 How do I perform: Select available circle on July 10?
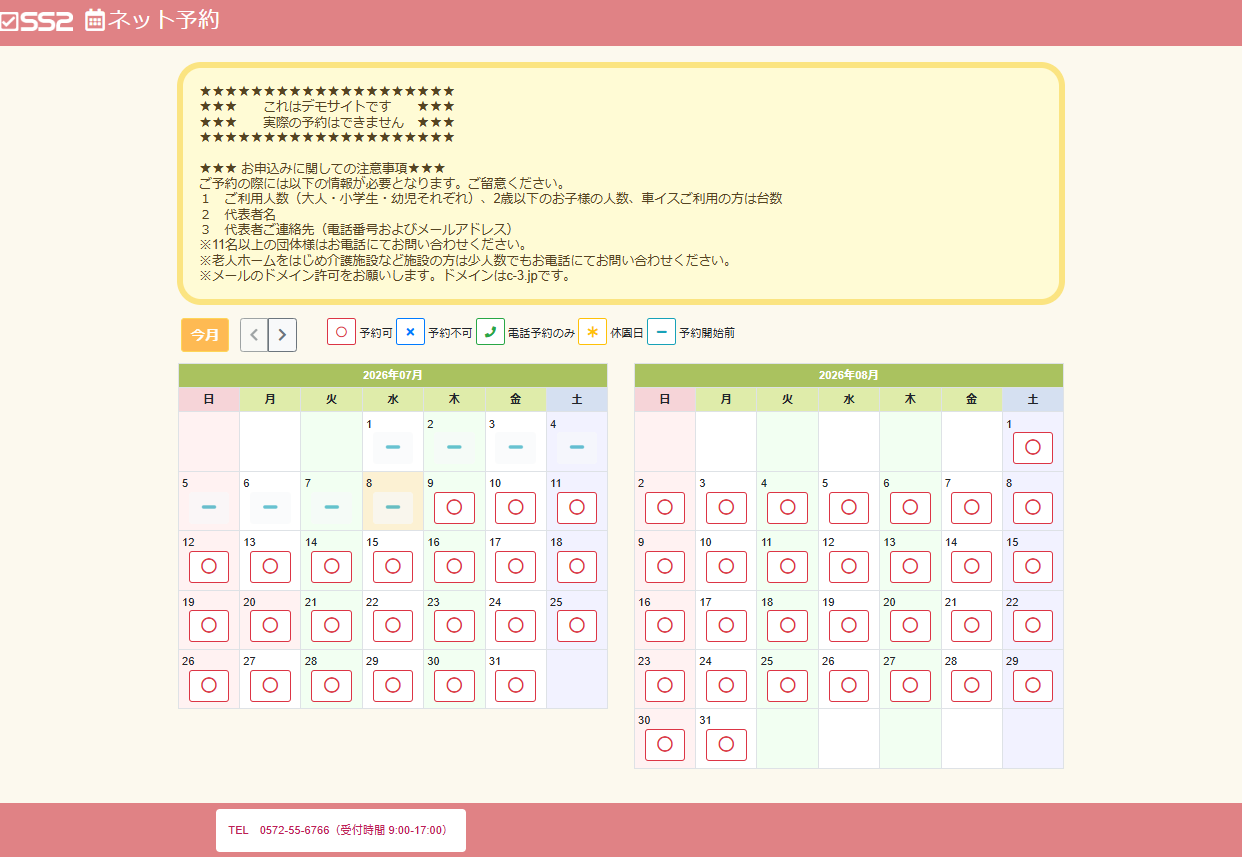[x=516, y=508]
